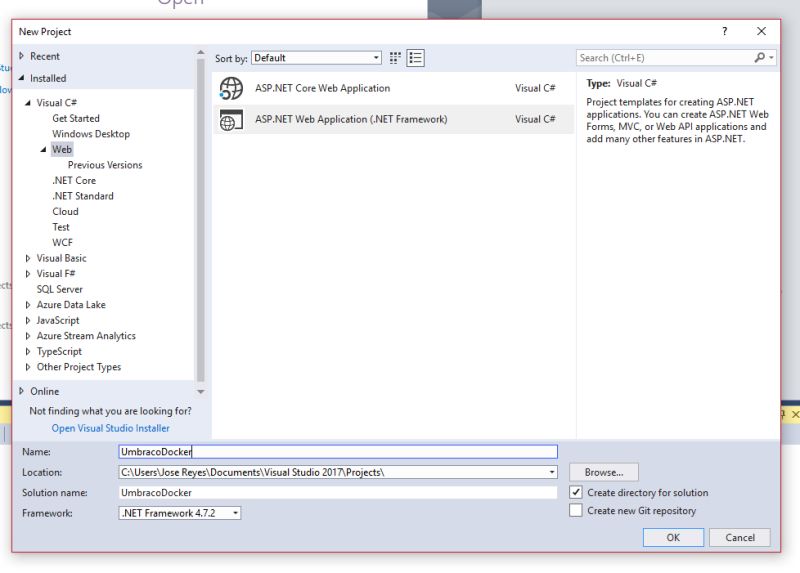Click the Cancel button
The image size is (800, 573).
pyautogui.click(x=740, y=537)
